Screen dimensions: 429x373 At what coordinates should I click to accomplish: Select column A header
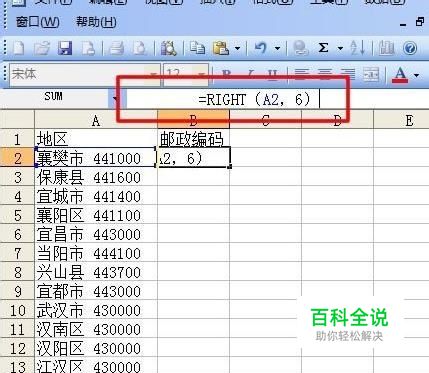tap(96, 120)
